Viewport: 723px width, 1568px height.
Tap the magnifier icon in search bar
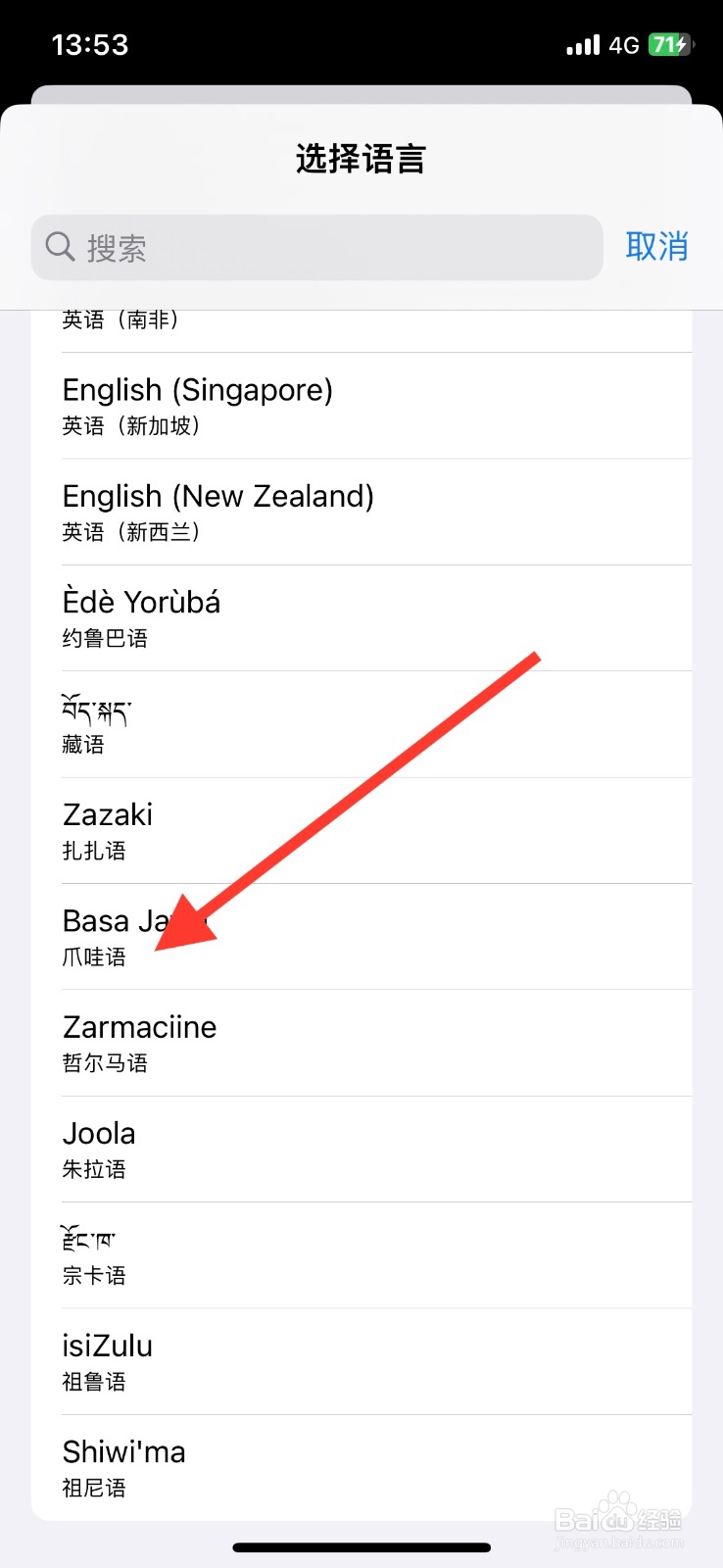[60, 247]
